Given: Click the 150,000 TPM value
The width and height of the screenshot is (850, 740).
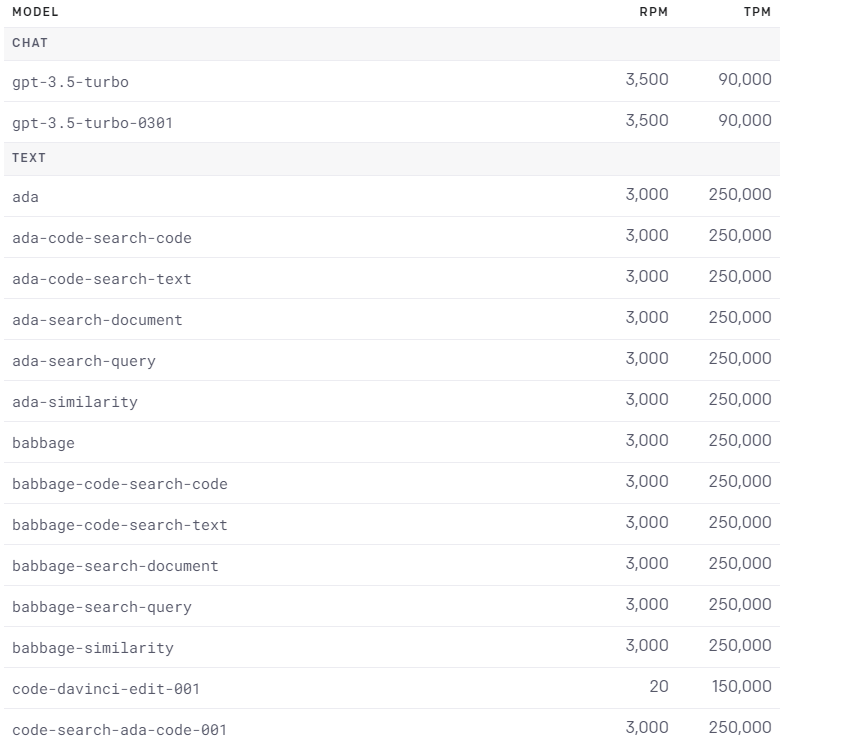Looking at the screenshot, I should click(x=742, y=686).
